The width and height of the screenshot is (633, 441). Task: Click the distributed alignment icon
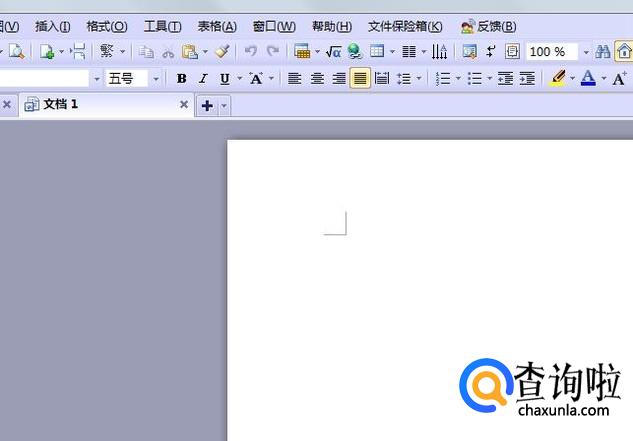click(x=382, y=78)
